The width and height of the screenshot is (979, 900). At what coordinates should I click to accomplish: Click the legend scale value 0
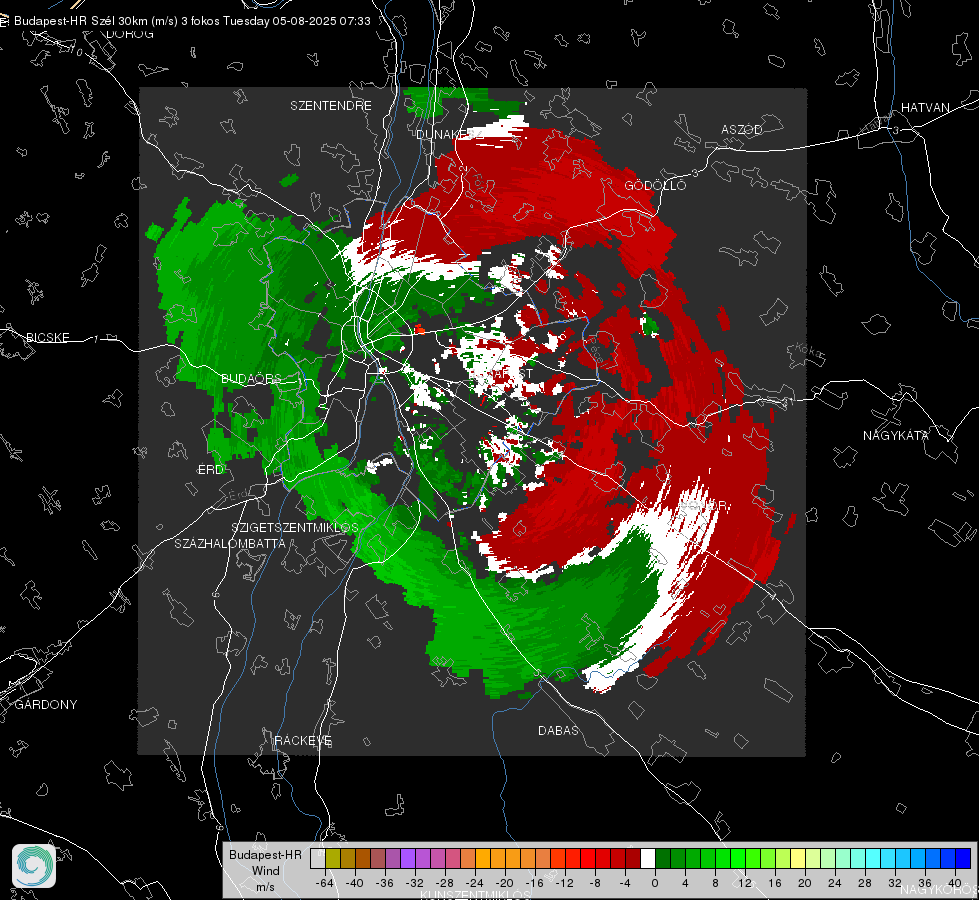654,883
